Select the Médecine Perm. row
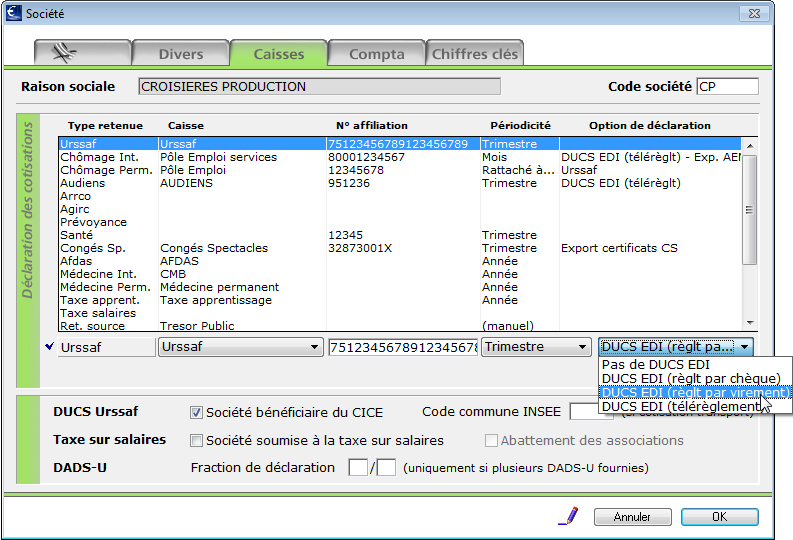Viewport: 793px width, 540px height. 400,287
